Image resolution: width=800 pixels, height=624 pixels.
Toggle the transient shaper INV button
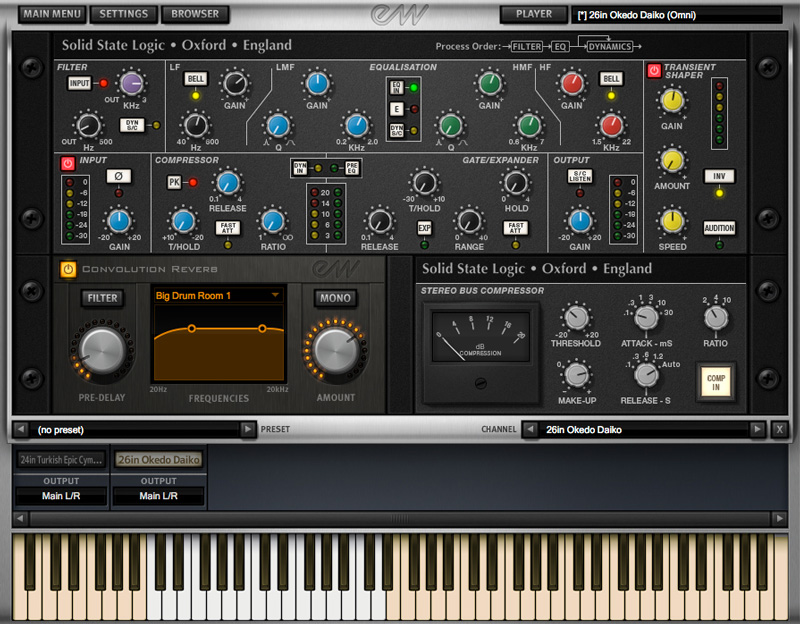(x=719, y=176)
